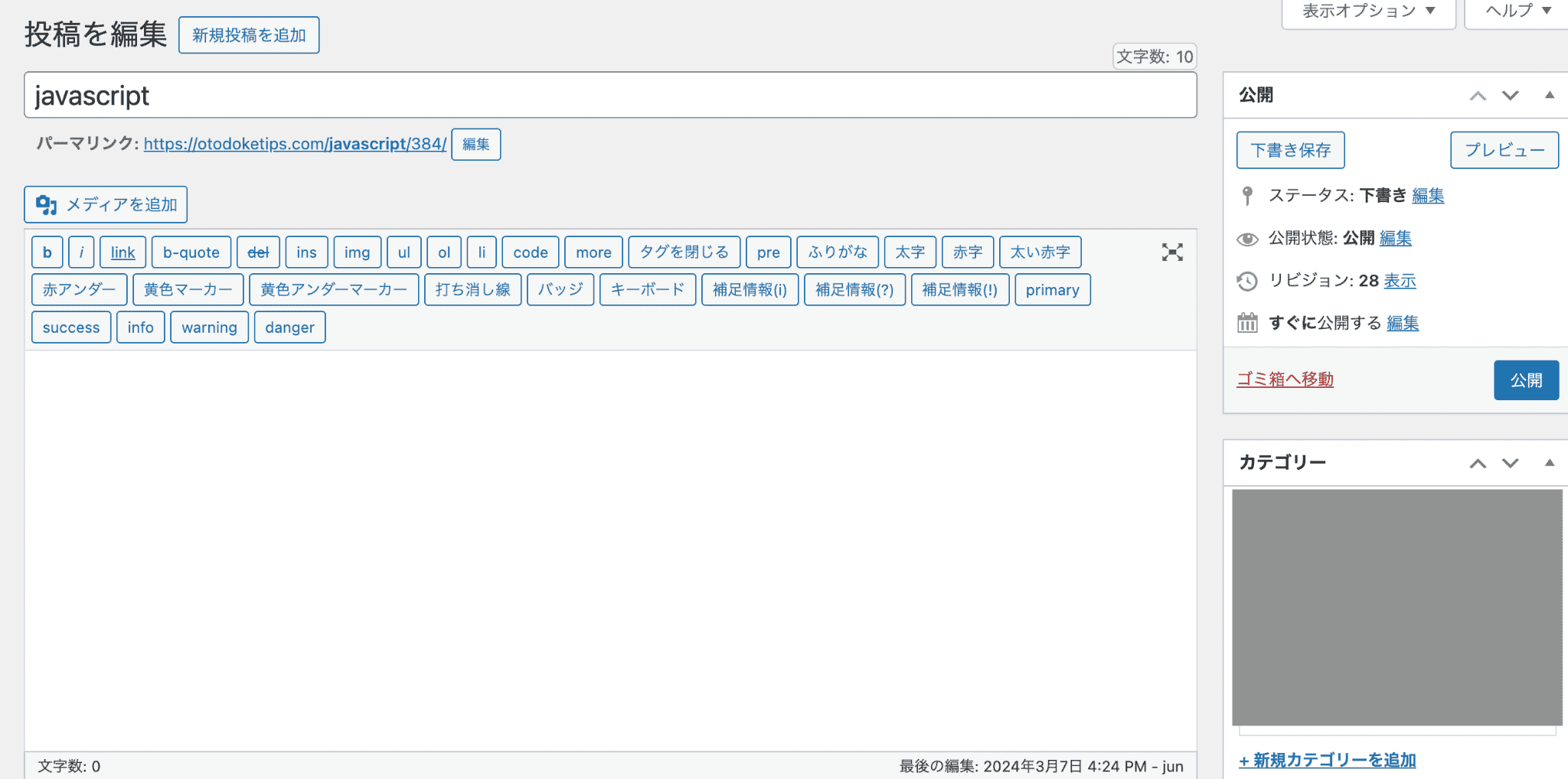Click the 赤字 quicktag button

click(x=968, y=253)
